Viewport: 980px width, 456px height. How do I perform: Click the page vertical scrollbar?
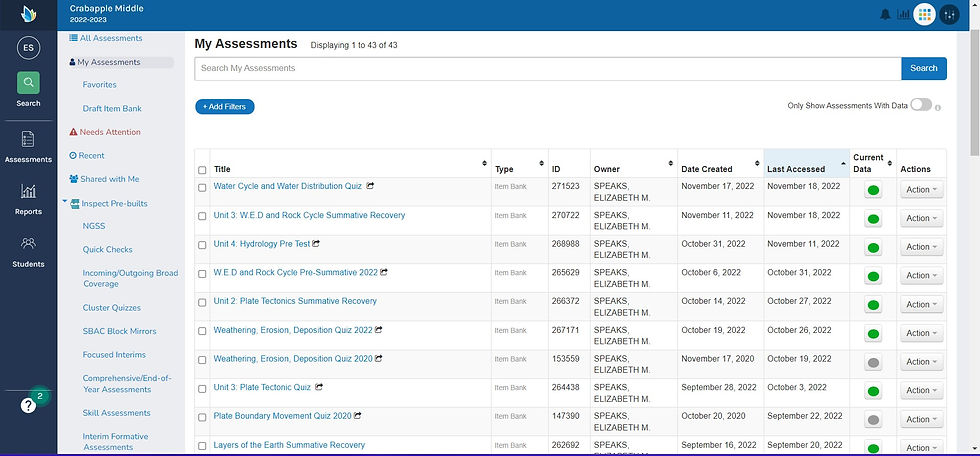tap(974, 94)
